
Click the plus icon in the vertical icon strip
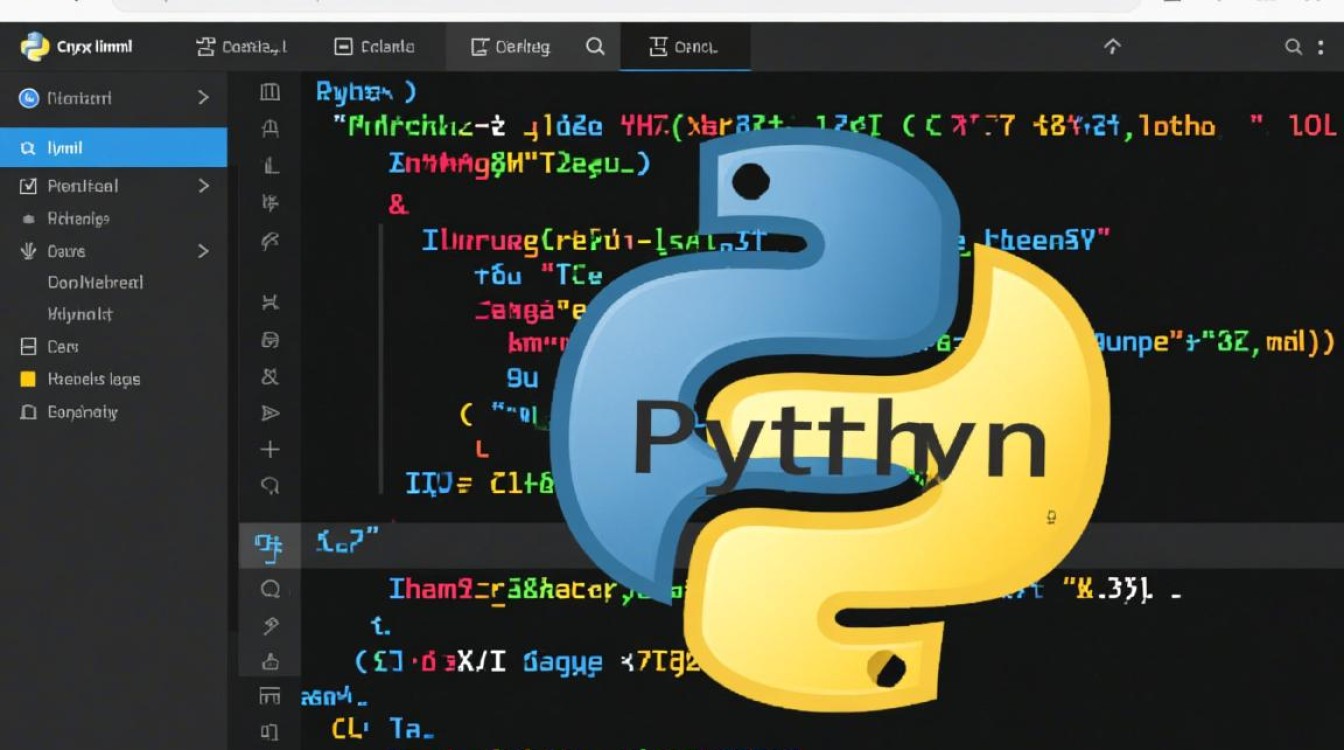coord(269,450)
